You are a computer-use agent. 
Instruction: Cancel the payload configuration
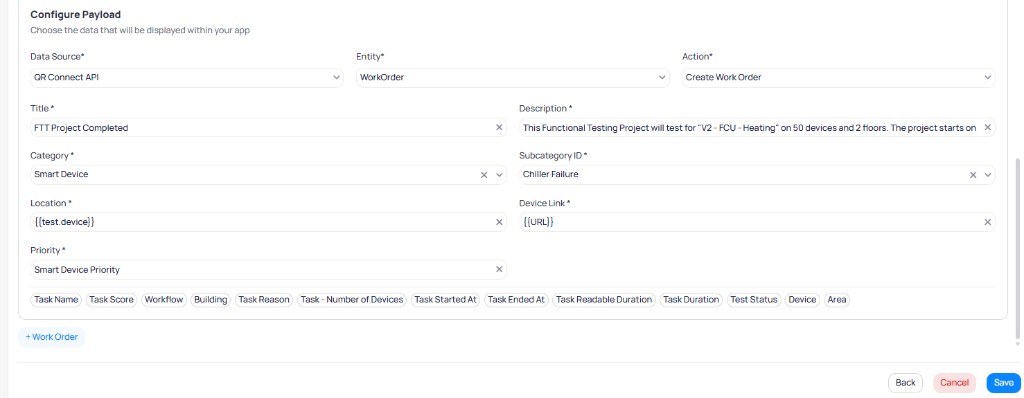[x=954, y=383]
